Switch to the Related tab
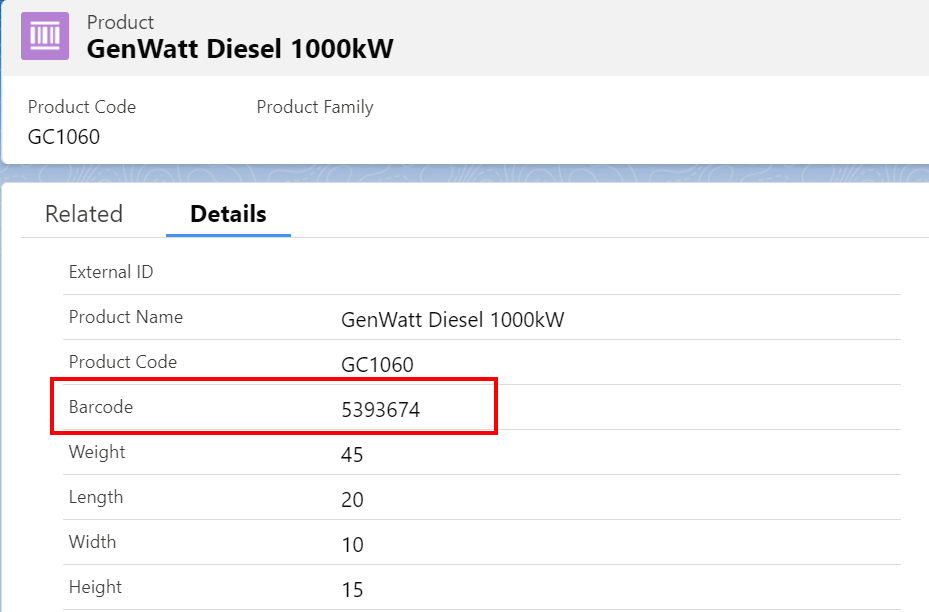929x612 pixels. [84, 214]
